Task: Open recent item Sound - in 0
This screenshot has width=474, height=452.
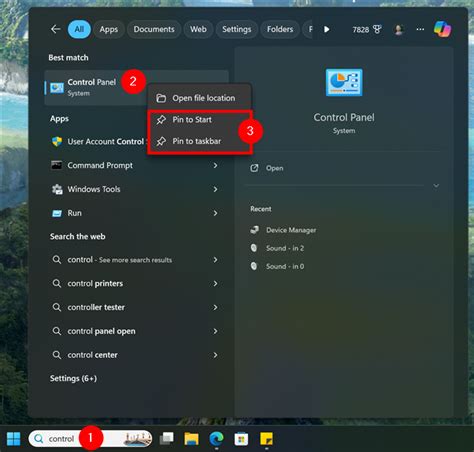Action: pyautogui.click(x=285, y=266)
